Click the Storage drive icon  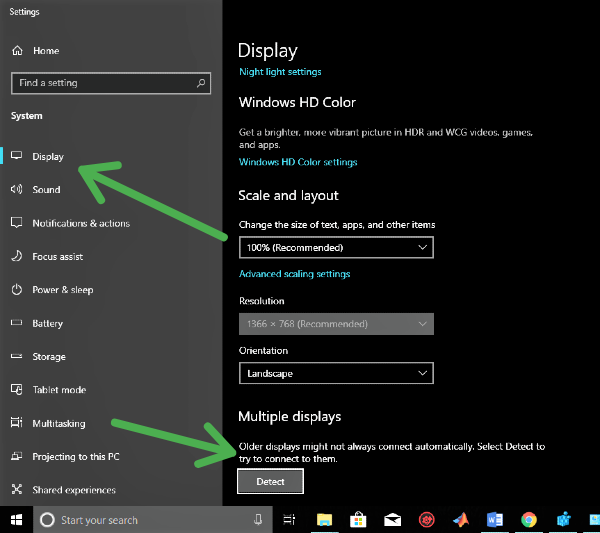pos(16,356)
